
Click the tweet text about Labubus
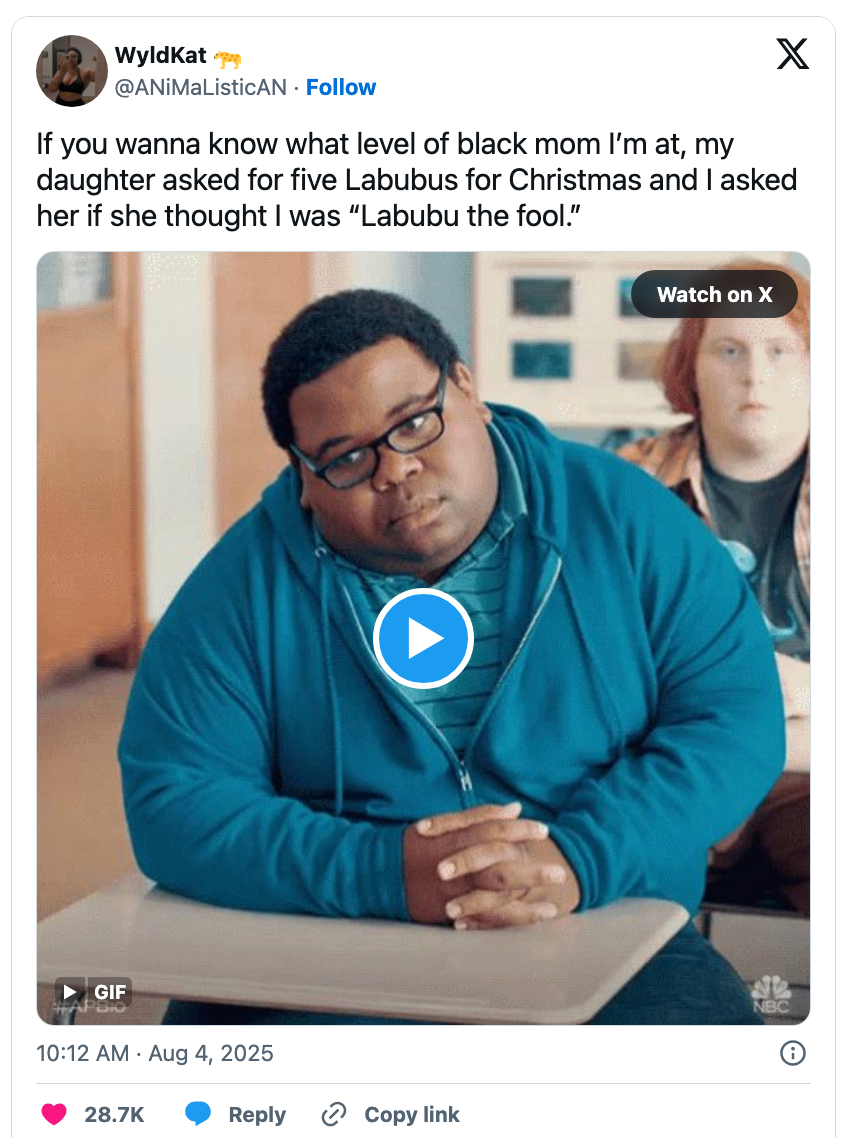[x=417, y=180]
